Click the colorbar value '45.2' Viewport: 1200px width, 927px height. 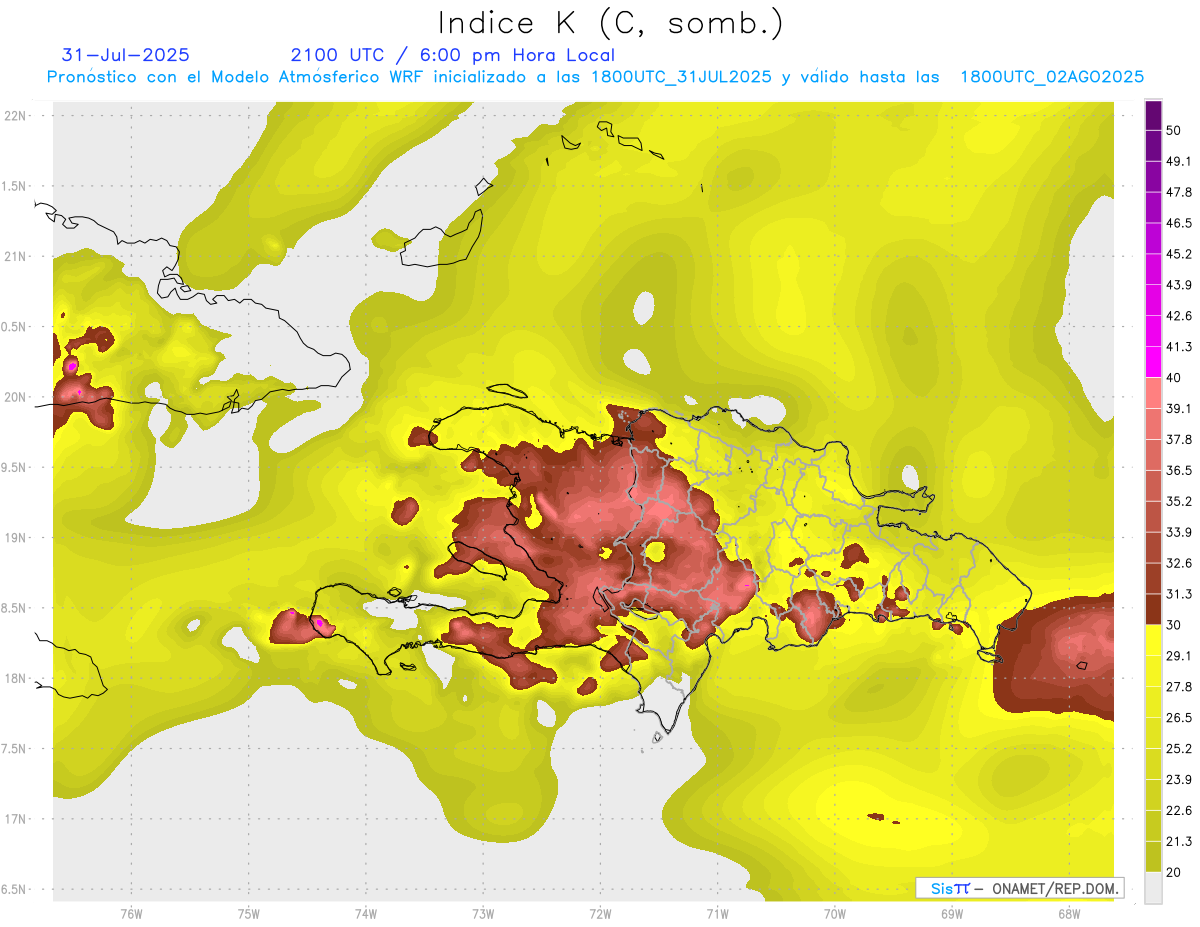[1179, 254]
